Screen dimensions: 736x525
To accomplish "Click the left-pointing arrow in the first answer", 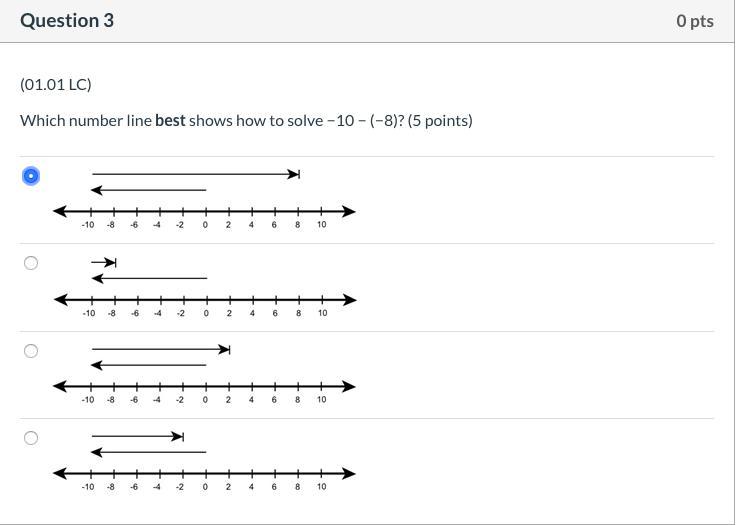I will [x=148, y=190].
